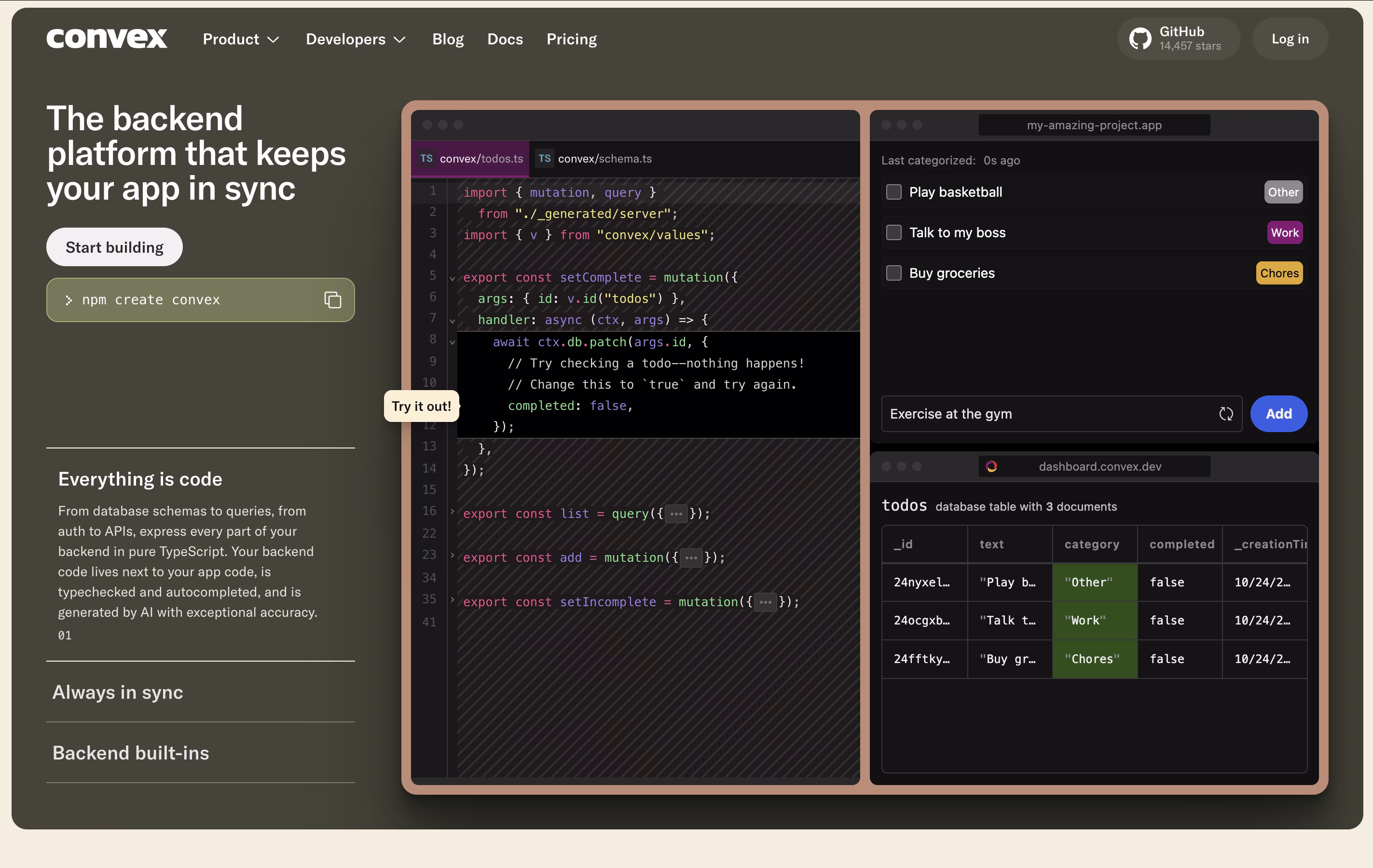The width and height of the screenshot is (1373, 868).
Task: Click the 24ocgxb… id cell
Action: [924, 620]
